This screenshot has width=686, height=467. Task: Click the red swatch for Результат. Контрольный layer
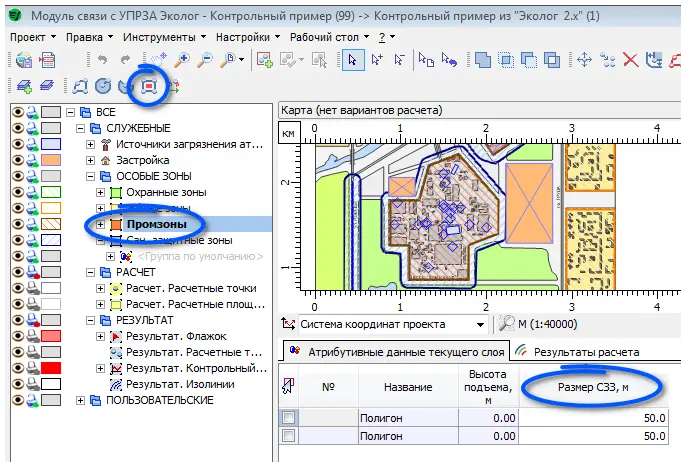pyautogui.click(x=52, y=368)
